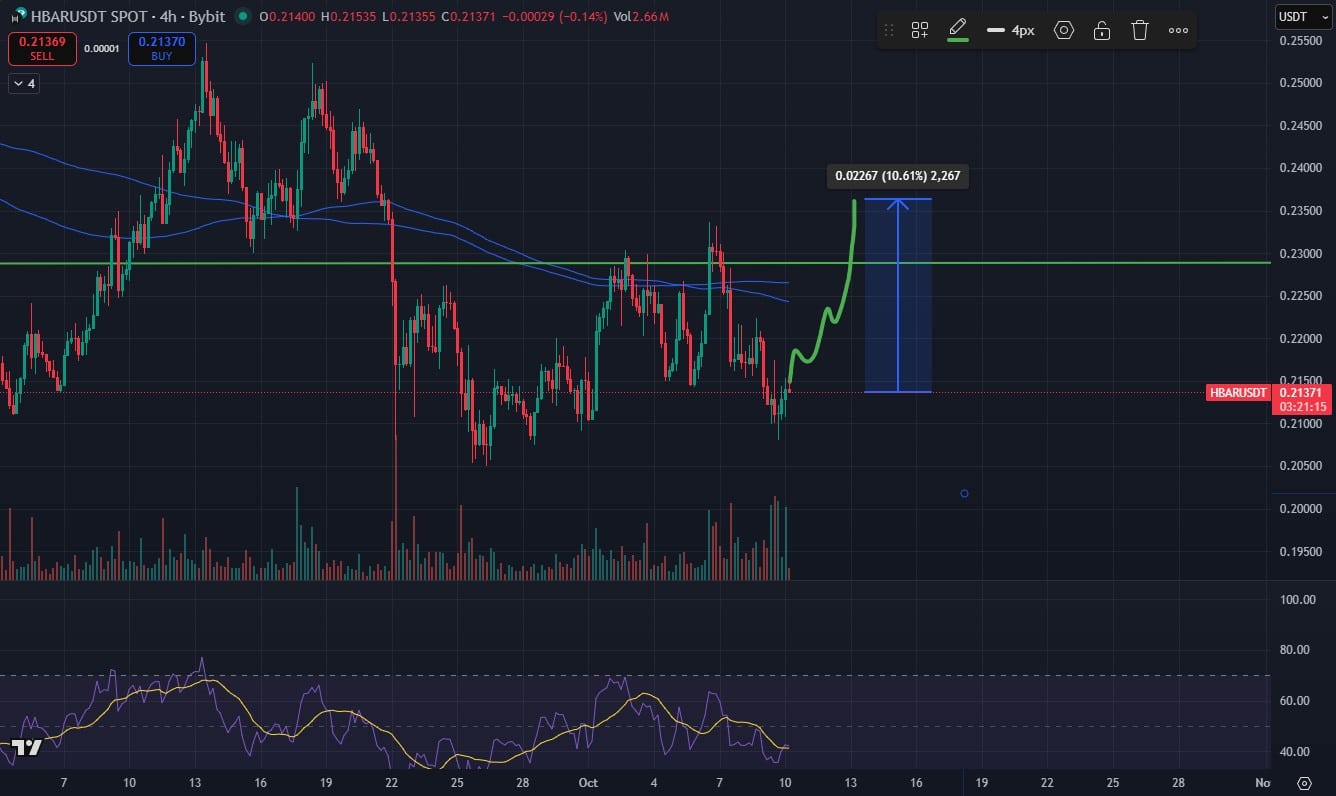Image resolution: width=1336 pixels, height=796 pixels.
Task: Click the TradingView logo in the corner
Action: click(x=26, y=748)
